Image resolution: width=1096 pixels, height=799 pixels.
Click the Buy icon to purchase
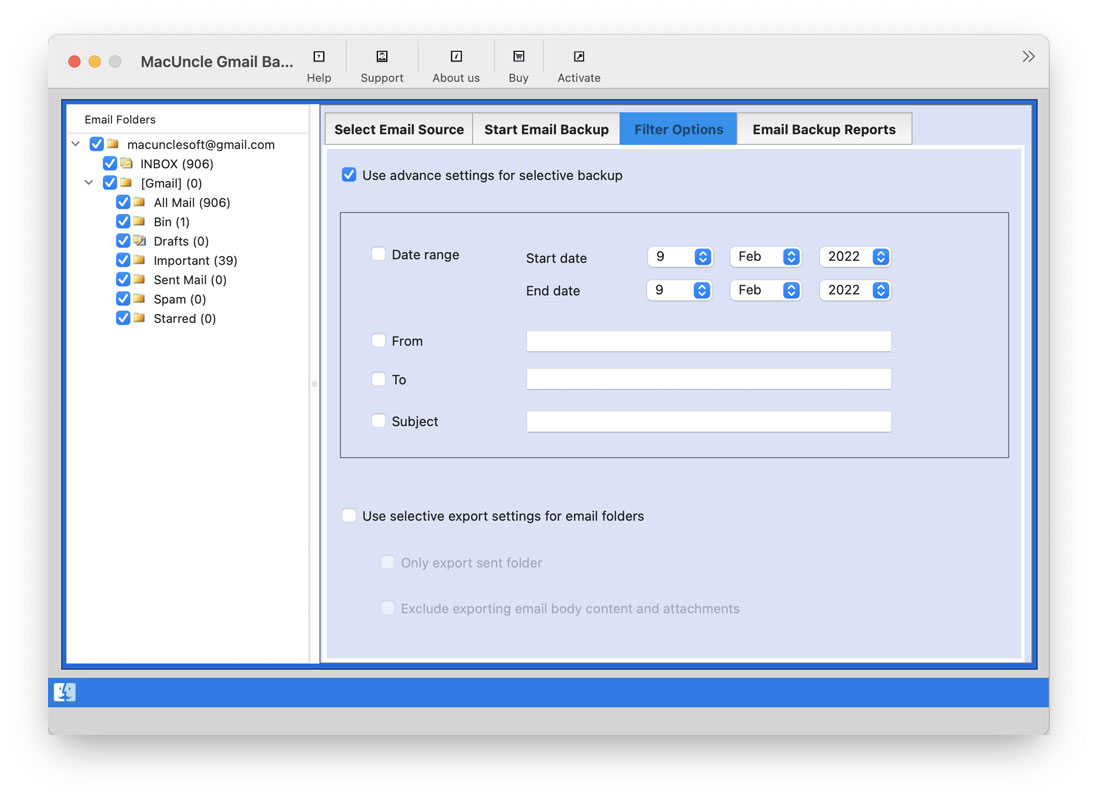point(518,64)
